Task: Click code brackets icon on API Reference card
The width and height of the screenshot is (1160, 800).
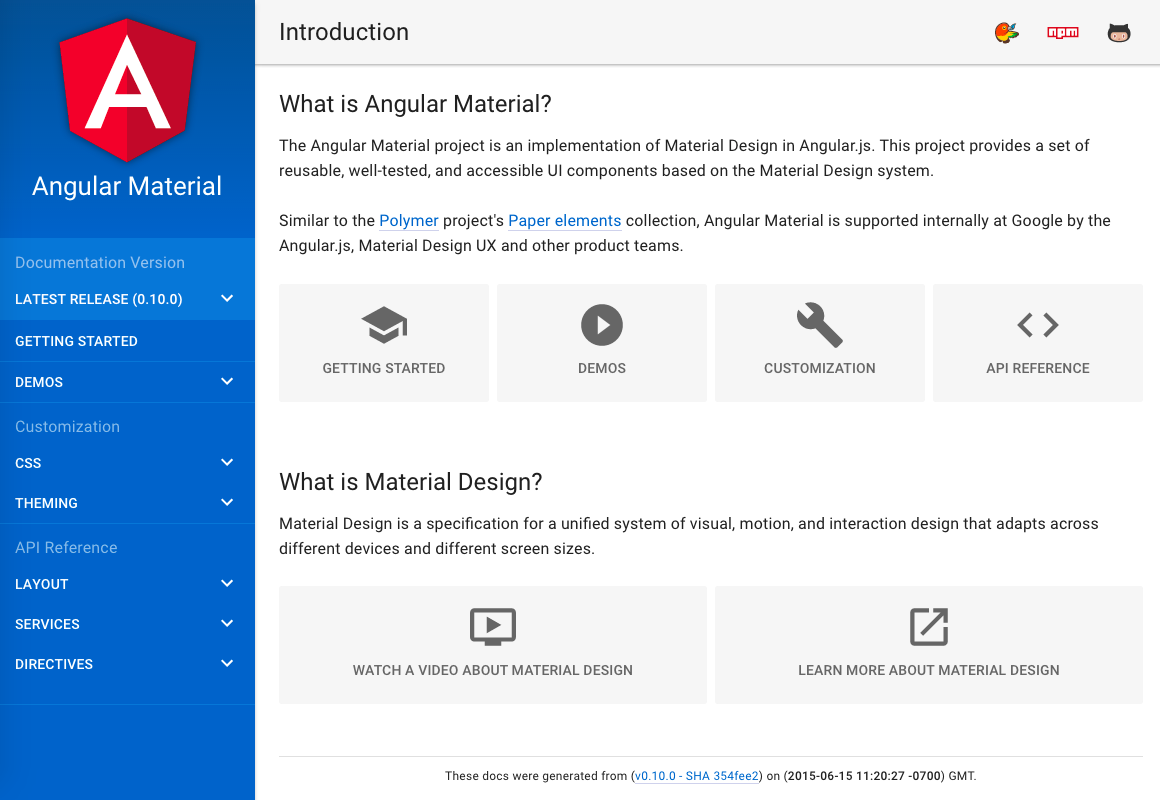Action: point(1038,325)
